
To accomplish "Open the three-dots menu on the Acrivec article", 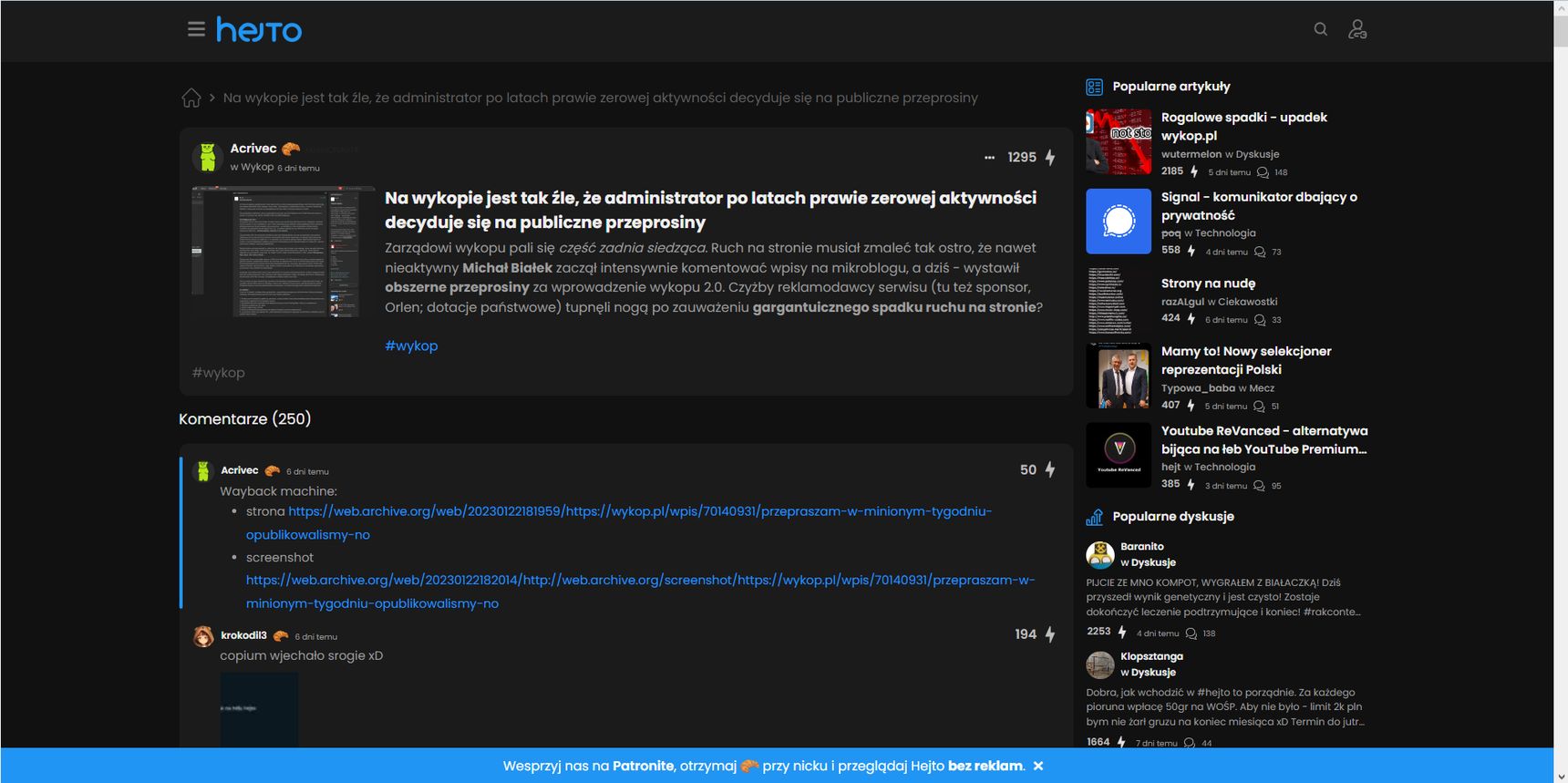I will pyautogui.click(x=989, y=158).
